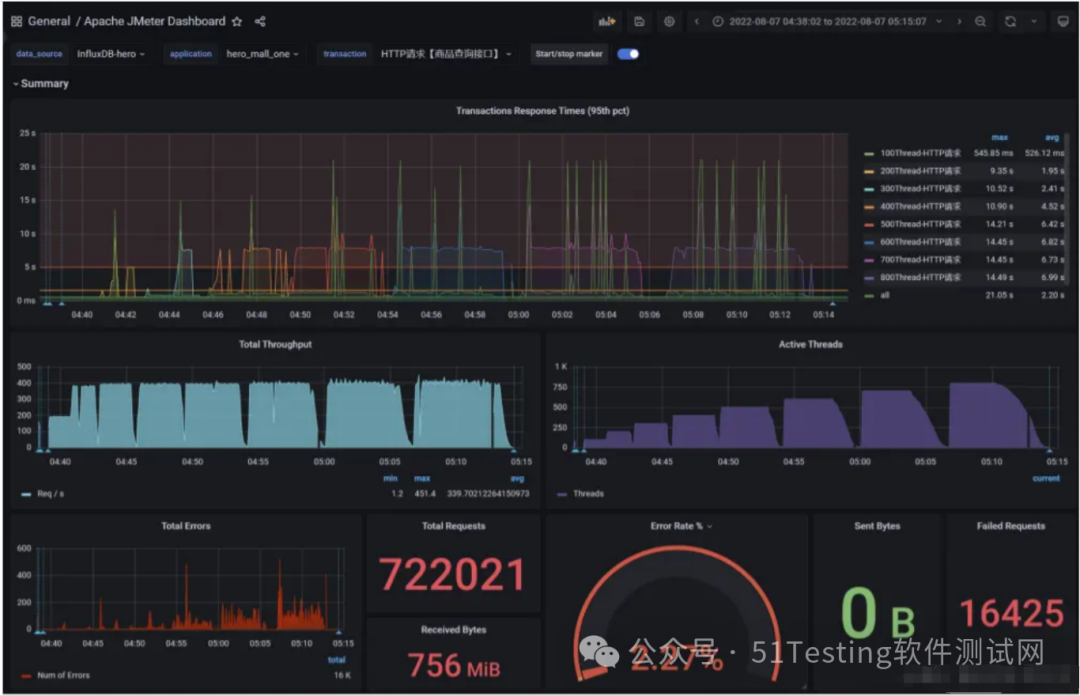Sort Total Throughput legend by min

(390, 478)
